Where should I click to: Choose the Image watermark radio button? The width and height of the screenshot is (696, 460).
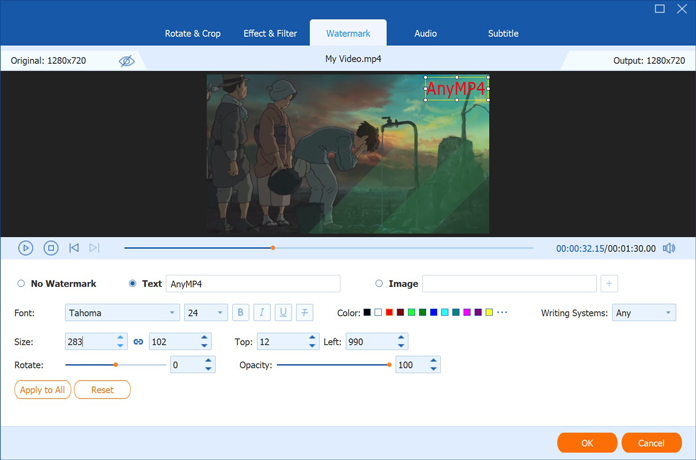379,284
